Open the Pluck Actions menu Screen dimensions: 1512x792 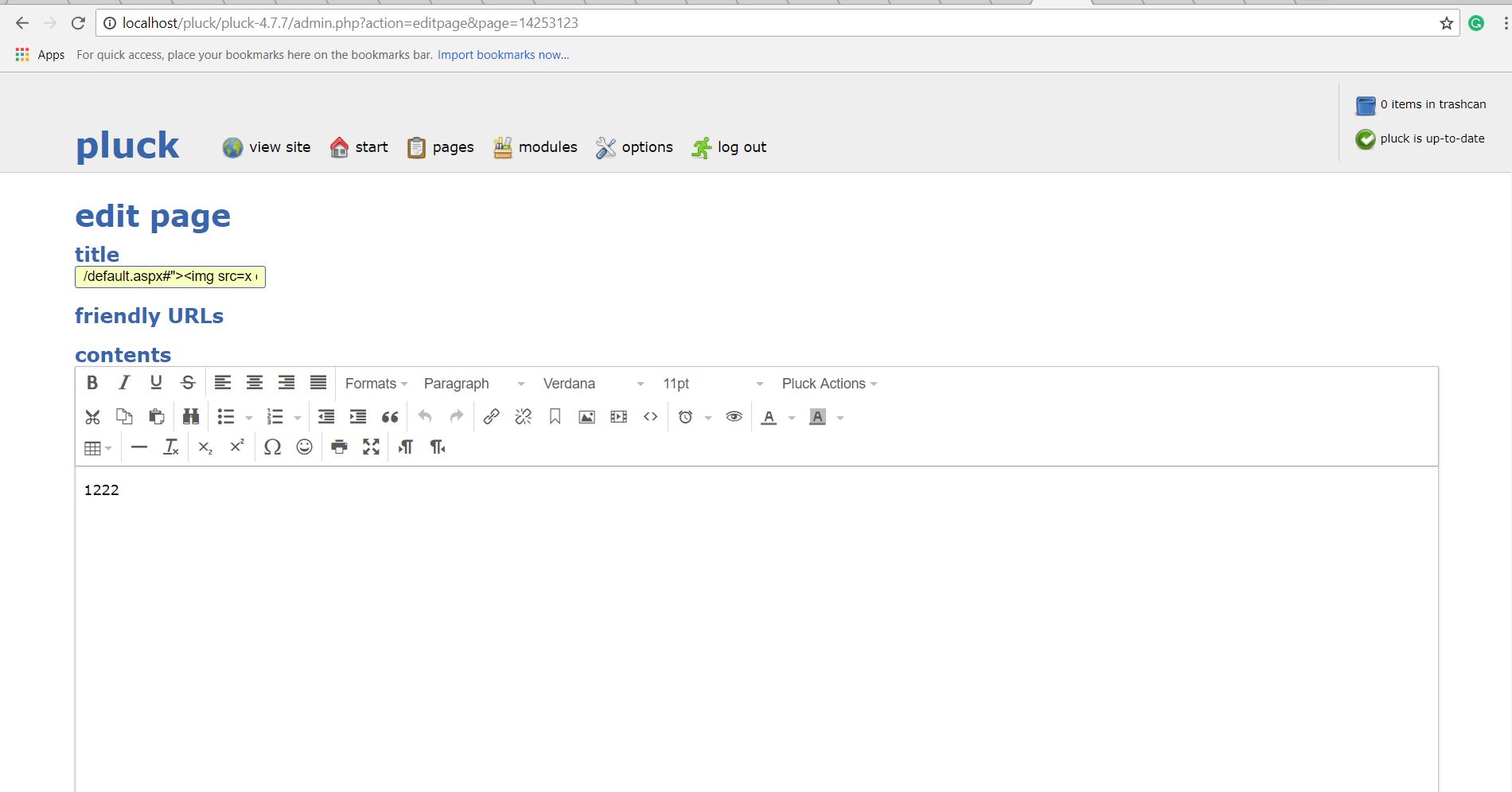click(x=829, y=384)
